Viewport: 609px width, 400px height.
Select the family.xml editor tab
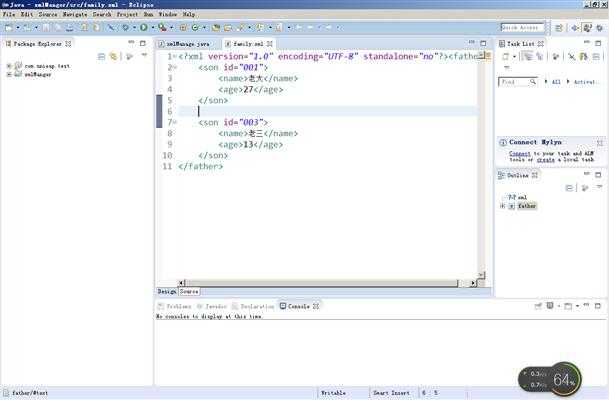(248, 44)
